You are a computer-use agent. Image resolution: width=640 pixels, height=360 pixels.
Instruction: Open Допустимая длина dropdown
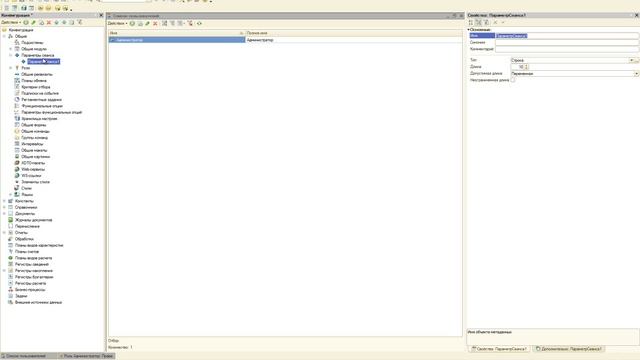(636, 74)
